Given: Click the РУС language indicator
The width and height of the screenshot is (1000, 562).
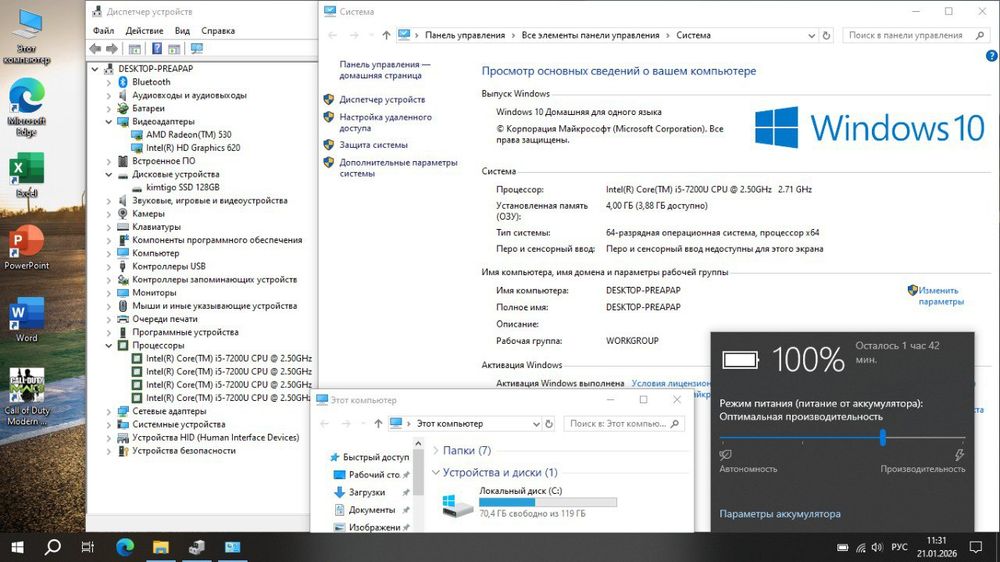Looking at the screenshot, I should [899, 547].
